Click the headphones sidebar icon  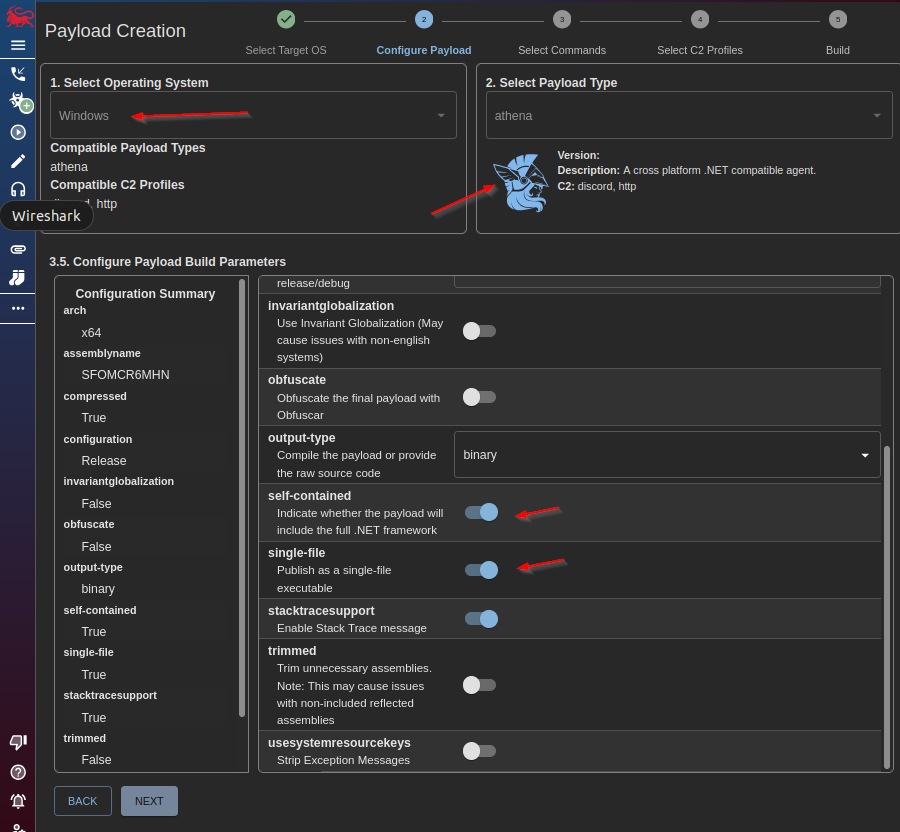(18, 189)
